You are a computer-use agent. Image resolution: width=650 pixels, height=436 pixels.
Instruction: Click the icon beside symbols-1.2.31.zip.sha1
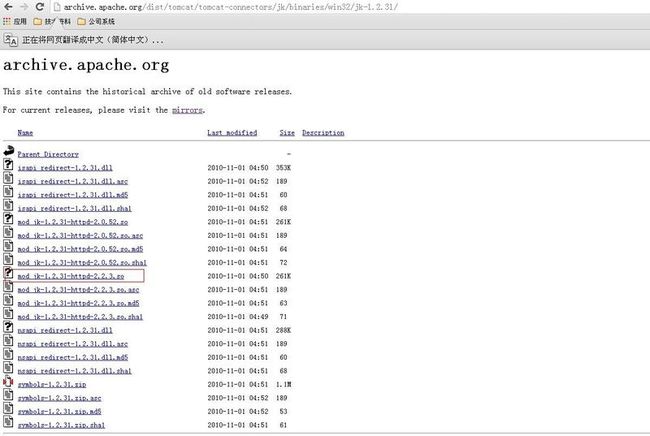8,421
